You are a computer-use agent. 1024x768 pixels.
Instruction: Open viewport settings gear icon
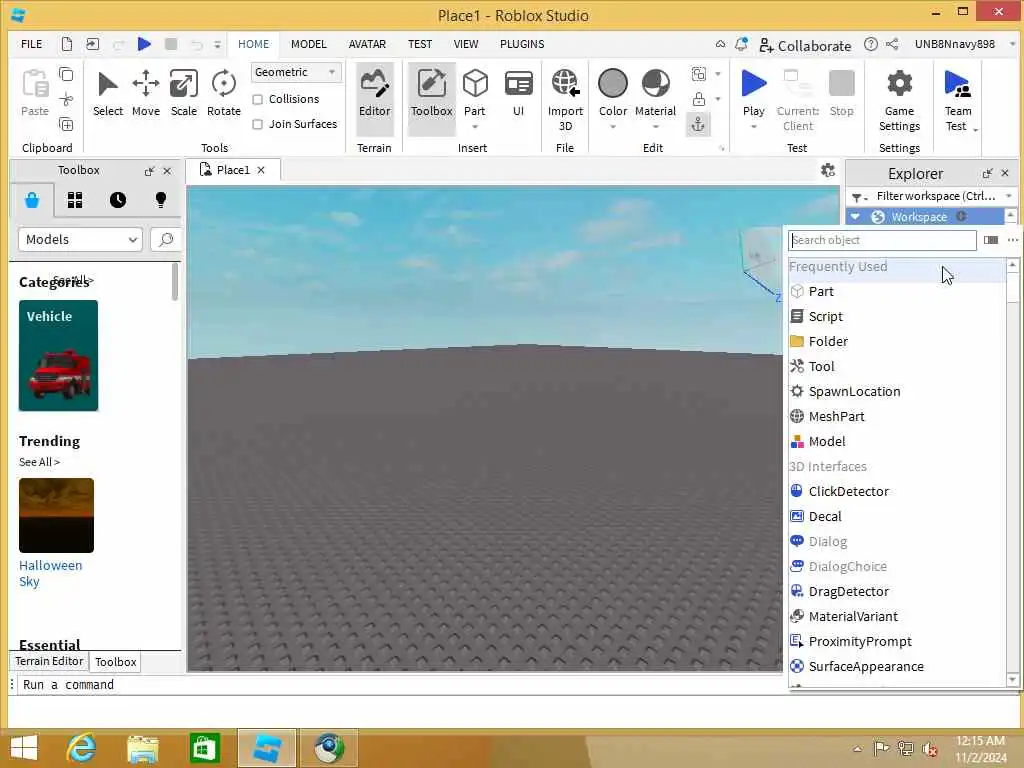coord(827,170)
